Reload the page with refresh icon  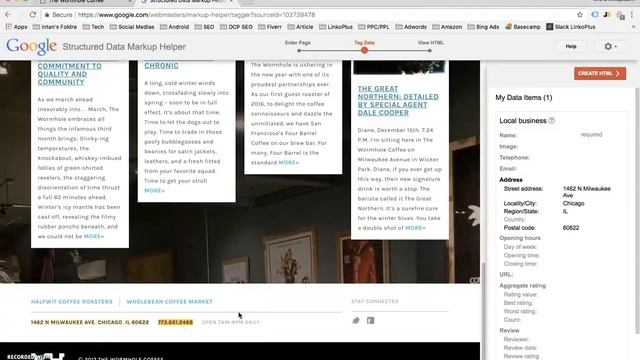33,14
